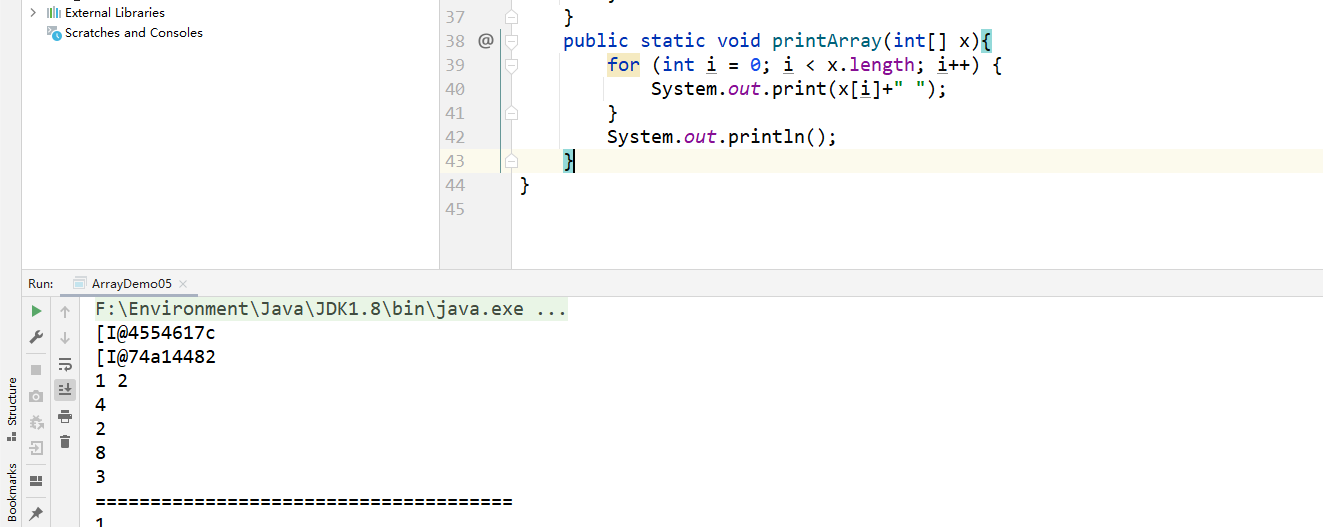Clear console with trash icon
Viewport: 1323px width, 527px height.
point(65,441)
